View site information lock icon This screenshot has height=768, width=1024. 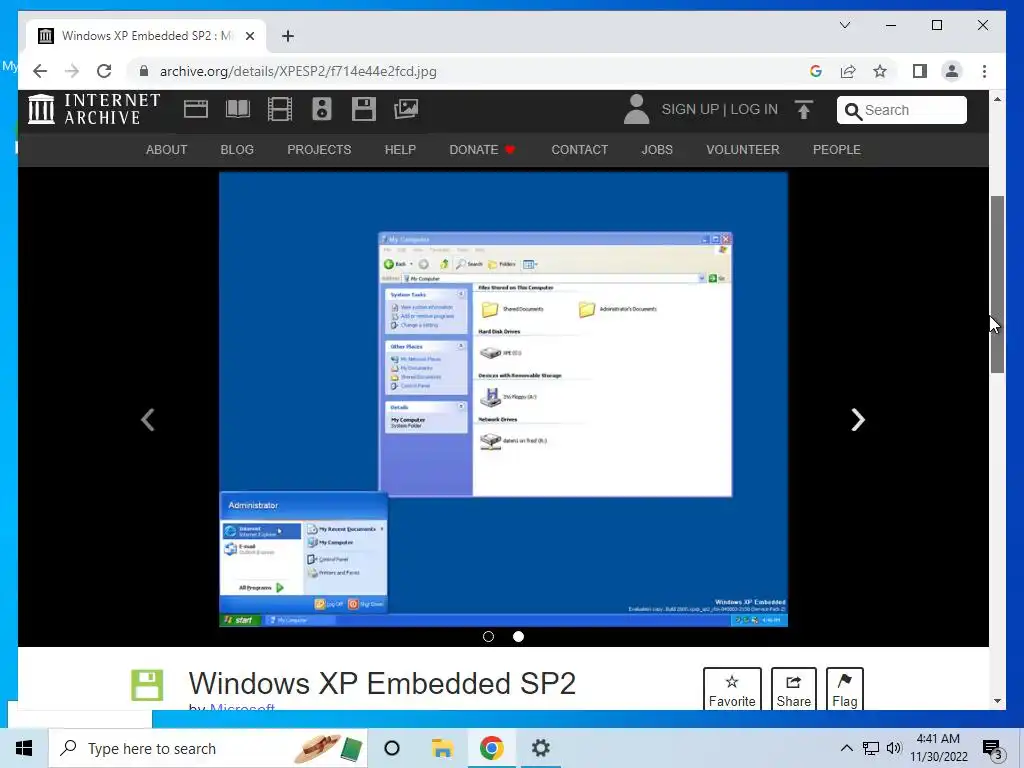coord(144,71)
